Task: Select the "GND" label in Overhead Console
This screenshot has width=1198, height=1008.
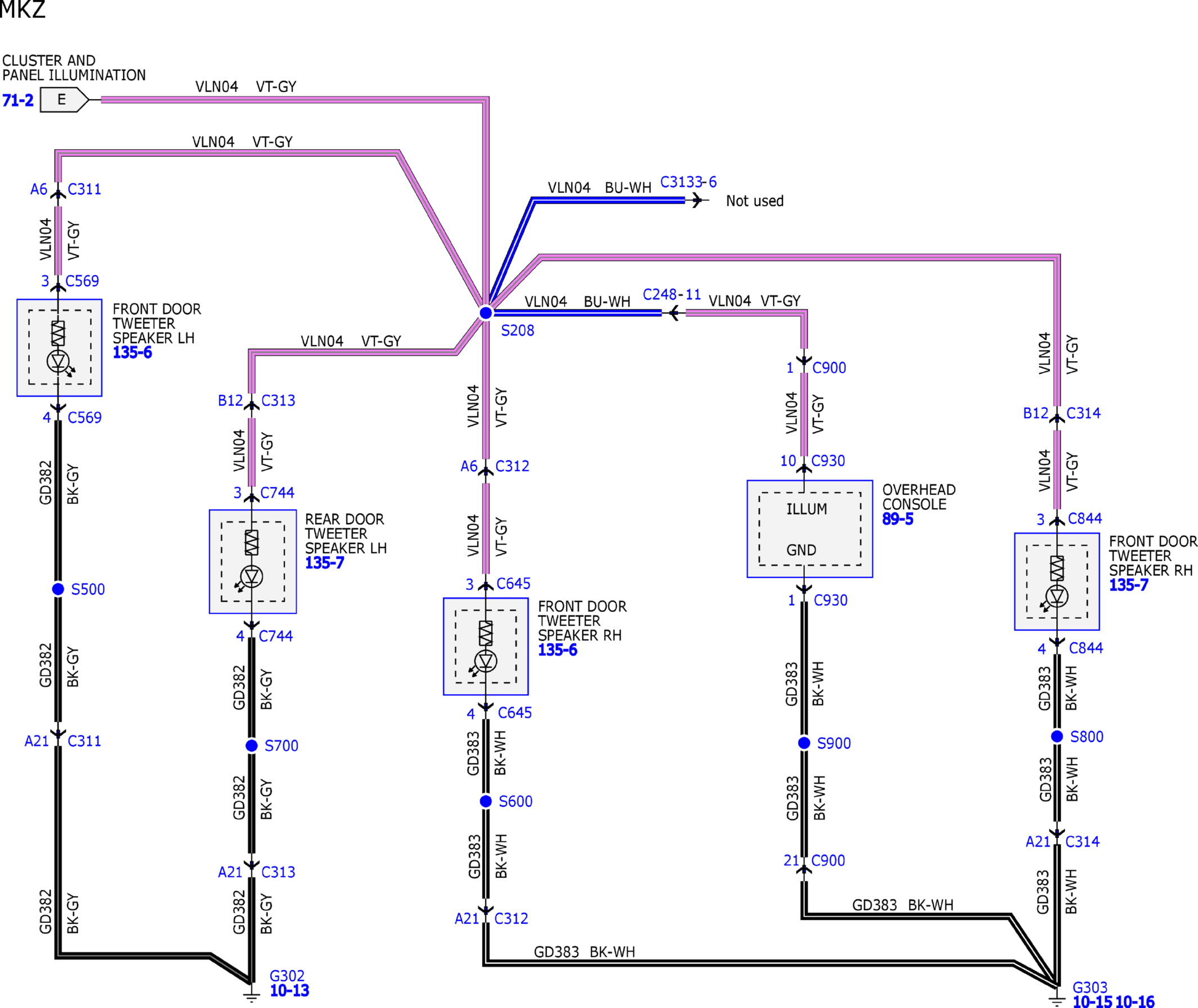Action: click(801, 550)
